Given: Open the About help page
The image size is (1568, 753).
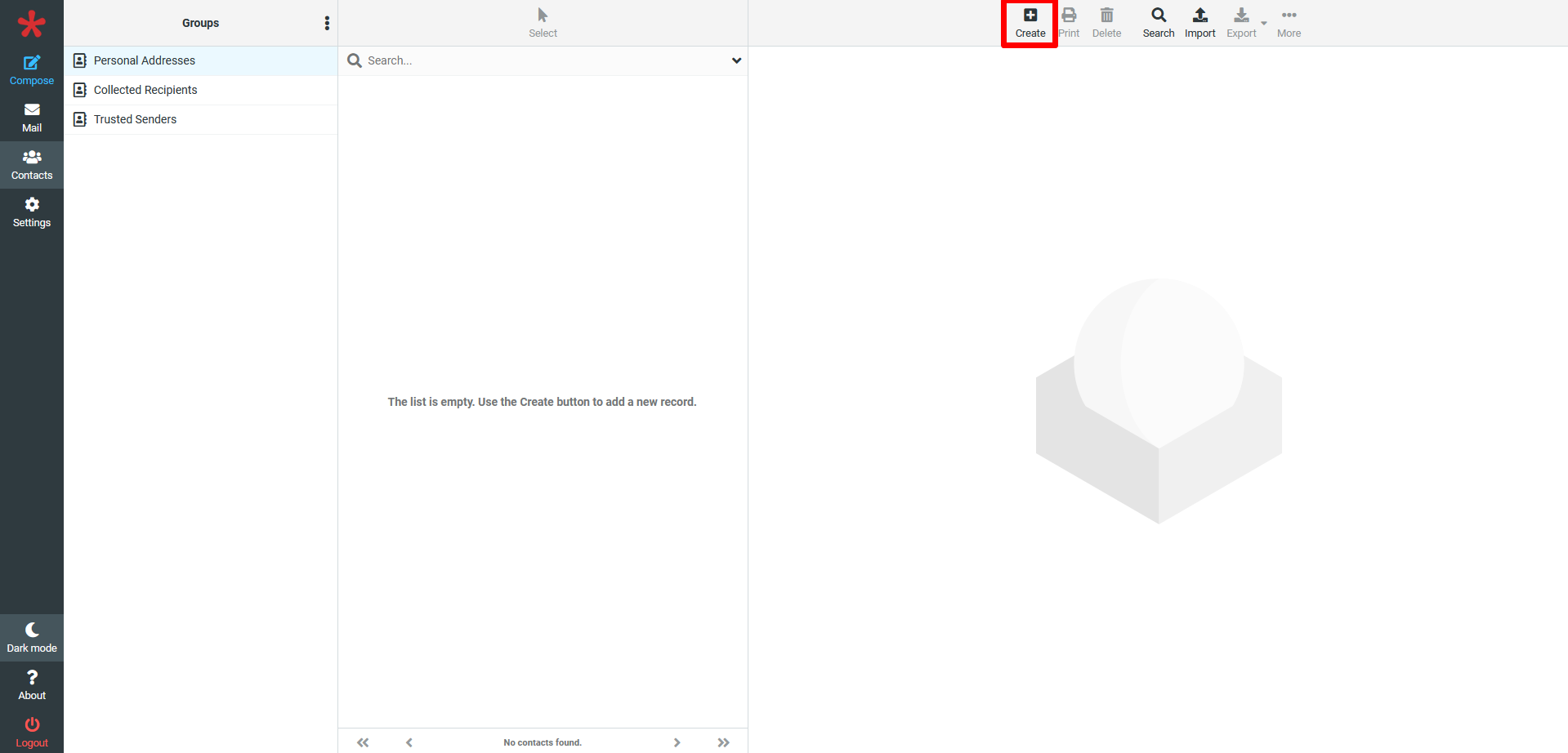Looking at the screenshot, I should pos(32,685).
